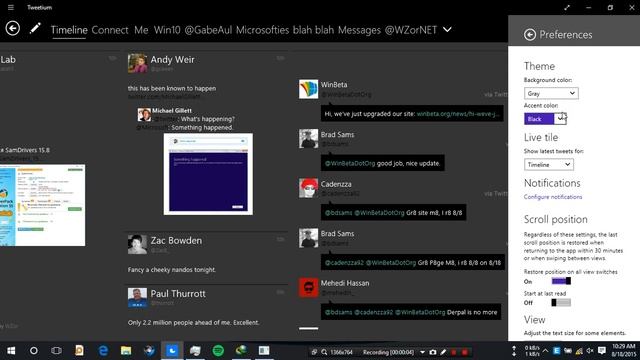Image resolution: width=640 pixels, height=360 pixels.
Task: Click Michael Gillett's small avatar
Action: [144, 115]
